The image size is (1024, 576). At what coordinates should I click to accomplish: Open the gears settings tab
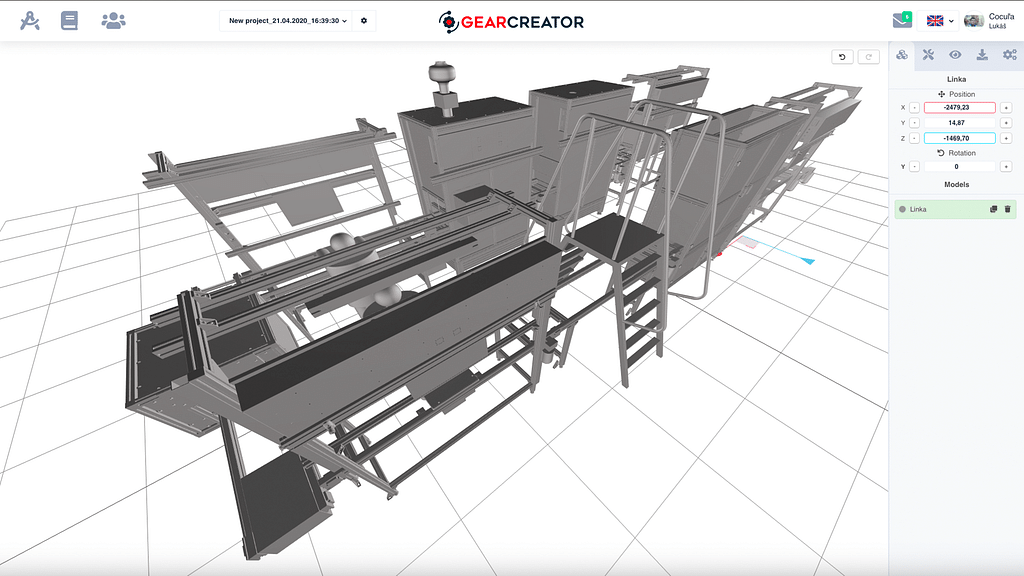1010,55
